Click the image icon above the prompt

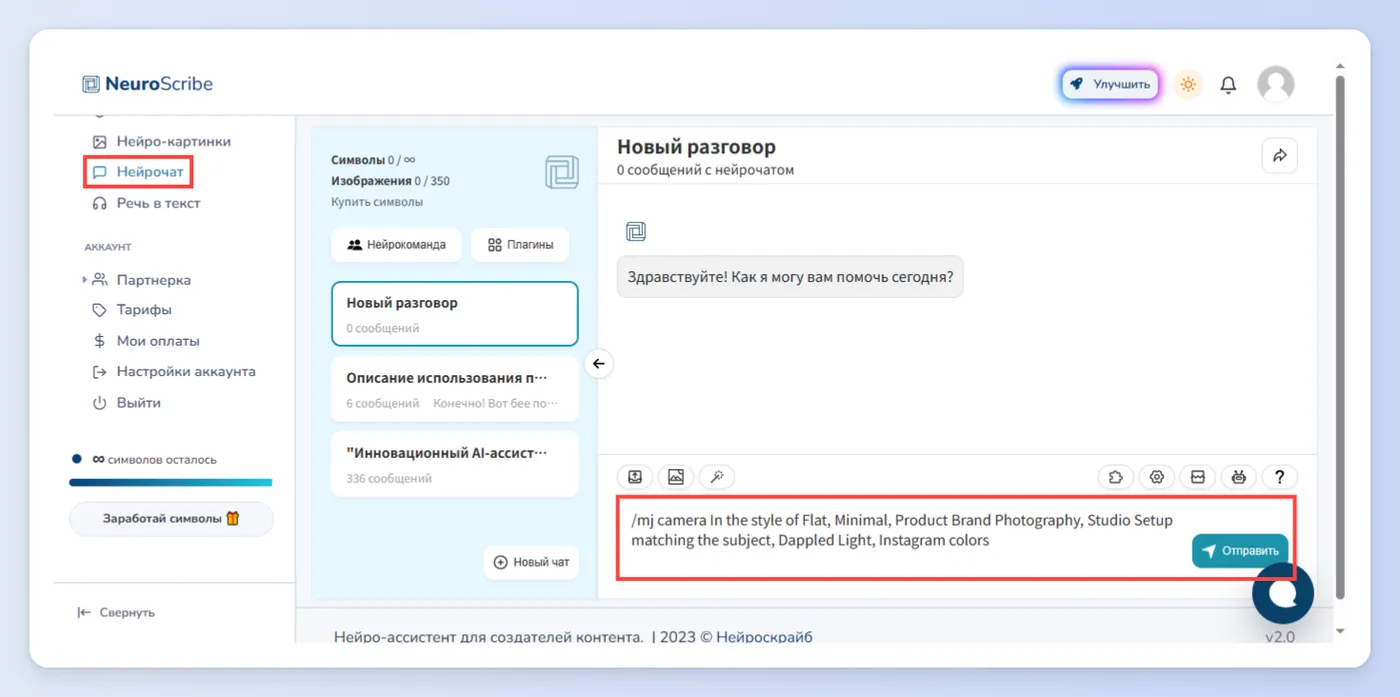pyautogui.click(x=676, y=477)
